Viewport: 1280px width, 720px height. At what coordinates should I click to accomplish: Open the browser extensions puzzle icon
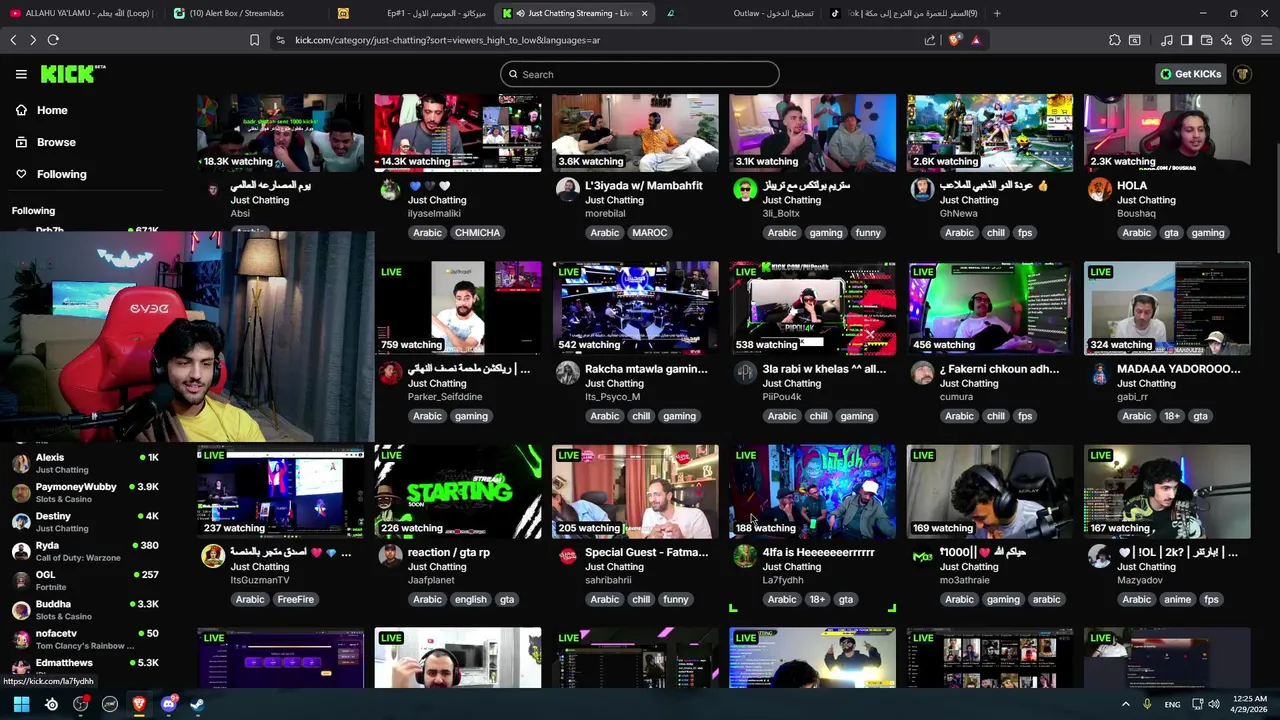(x=1115, y=40)
